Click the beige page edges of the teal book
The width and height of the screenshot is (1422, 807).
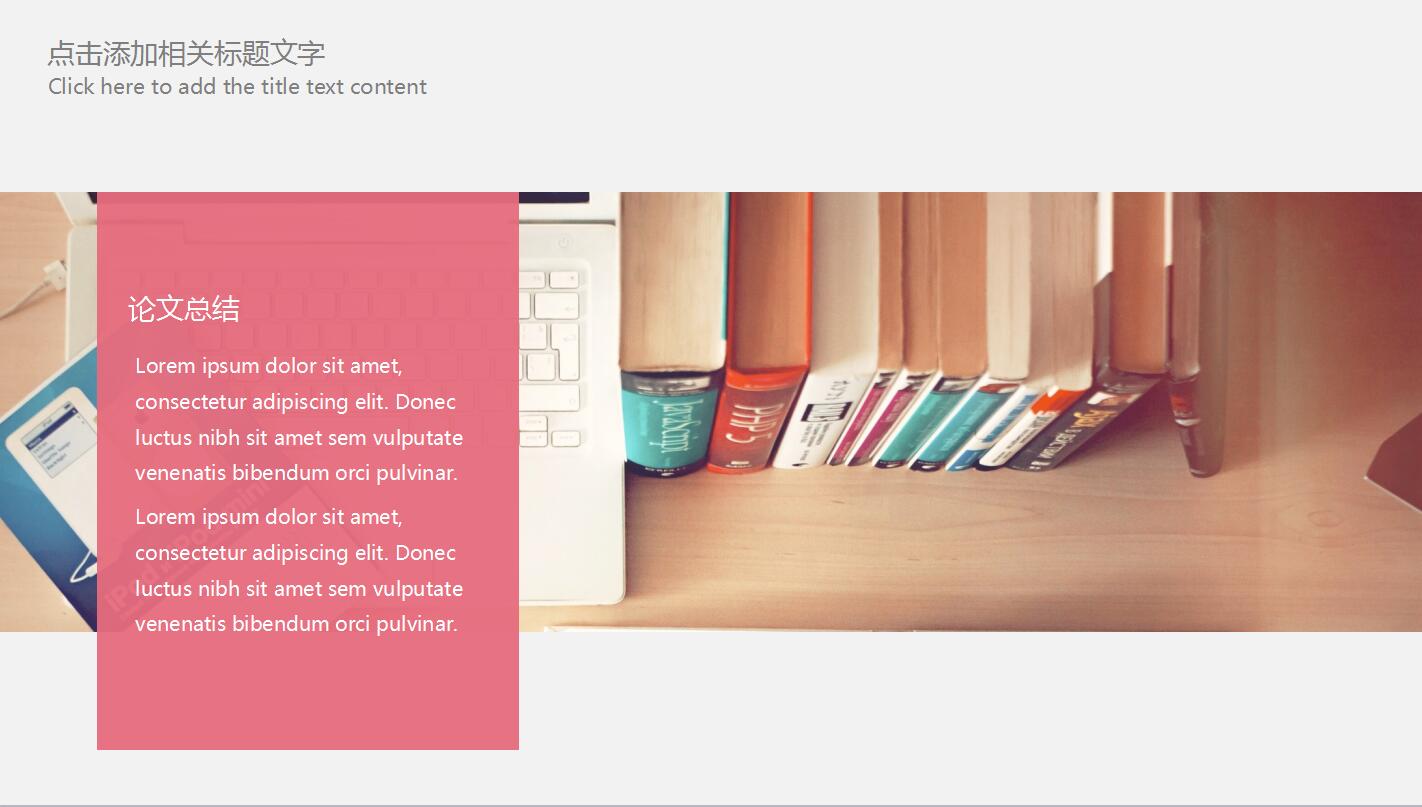(x=672, y=280)
